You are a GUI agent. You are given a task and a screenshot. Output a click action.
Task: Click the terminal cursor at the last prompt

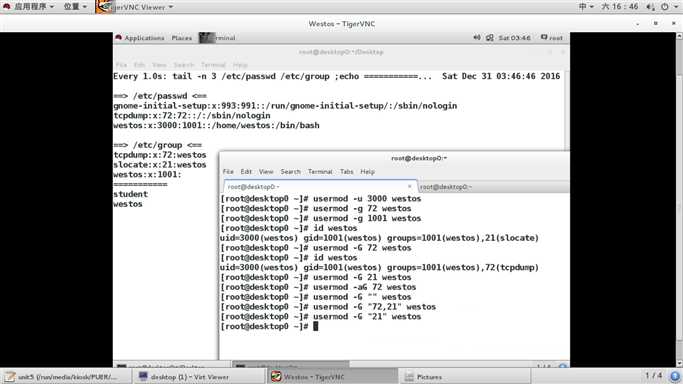coord(316,326)
